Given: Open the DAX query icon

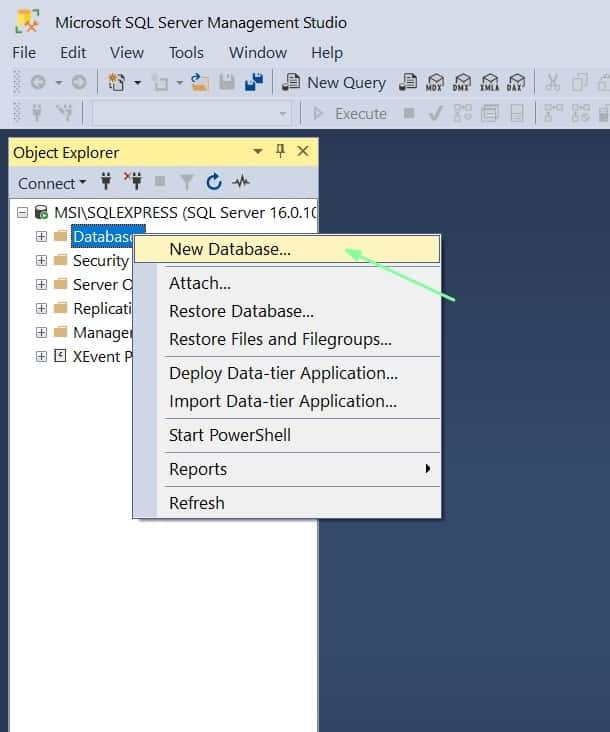Looking at the screenshot, I should (516, 83).
